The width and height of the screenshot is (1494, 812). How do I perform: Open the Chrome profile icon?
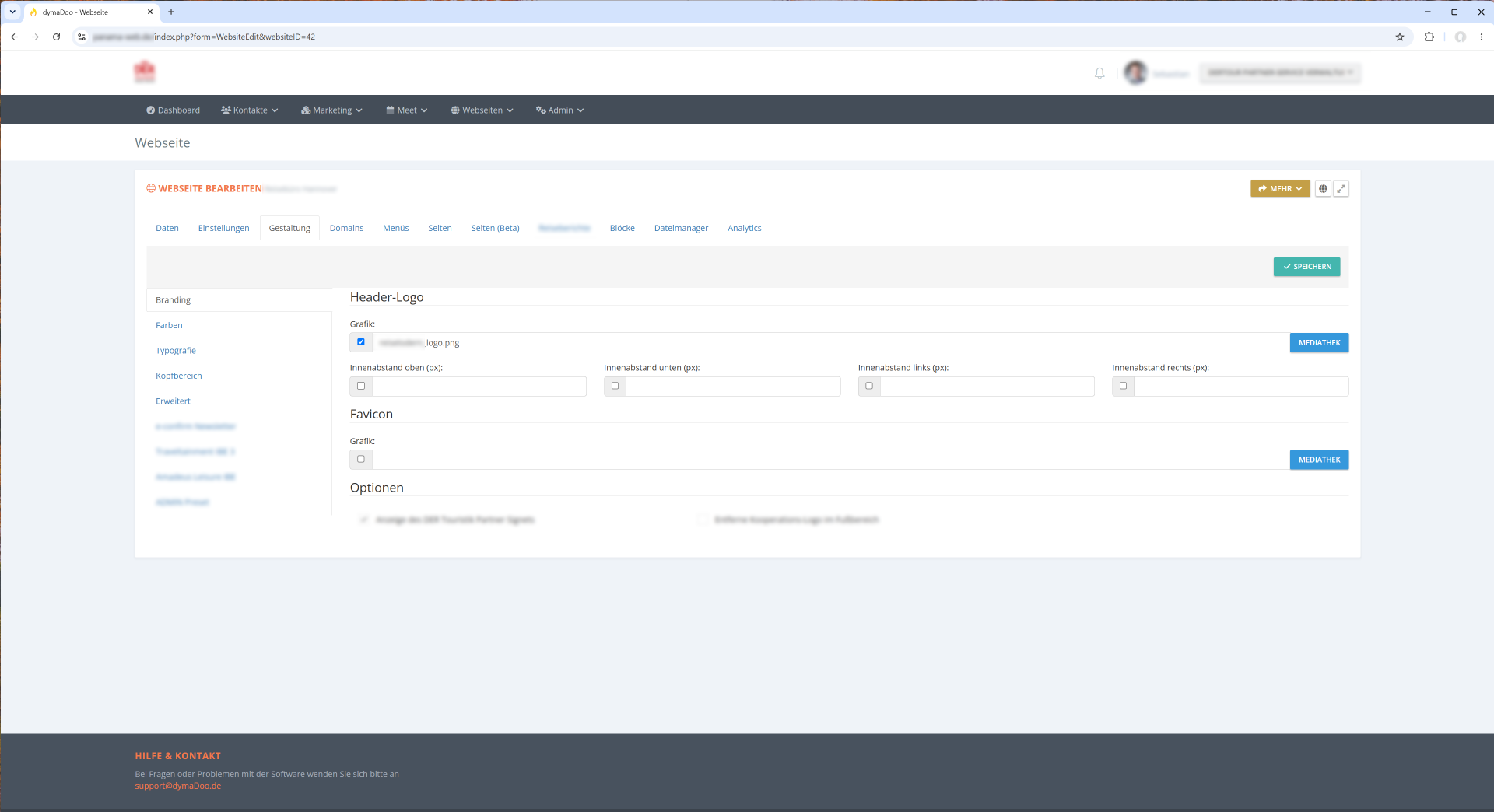1461,37
